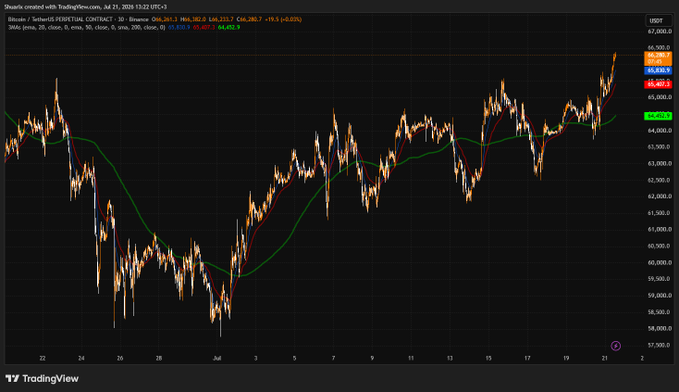Click 64,000.0 on the price axis
This screenshot has width=679, height=392.
tap(660, 130)
